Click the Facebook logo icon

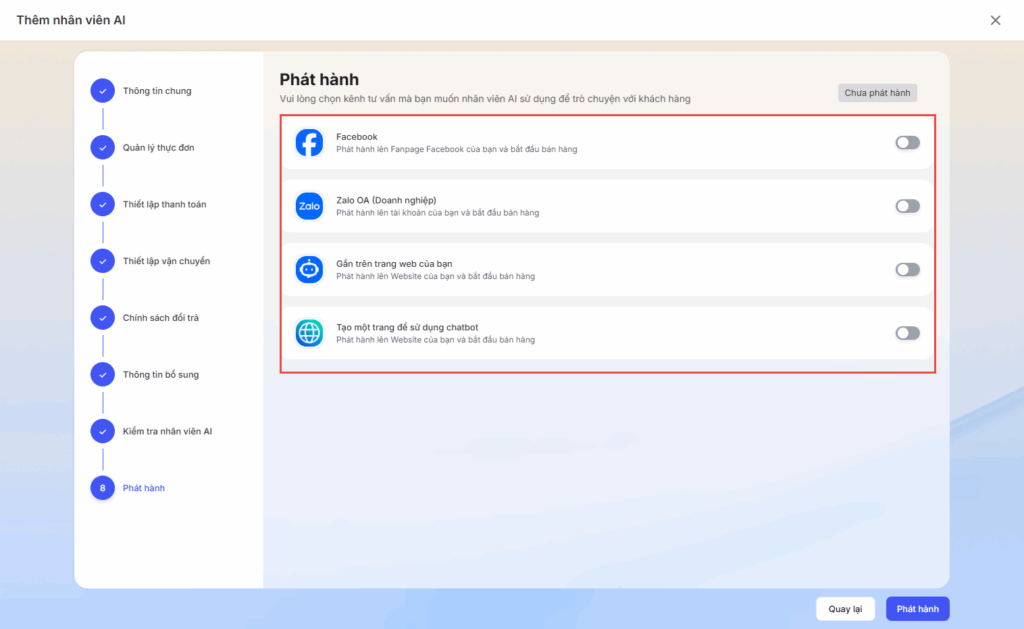(309, 143)
